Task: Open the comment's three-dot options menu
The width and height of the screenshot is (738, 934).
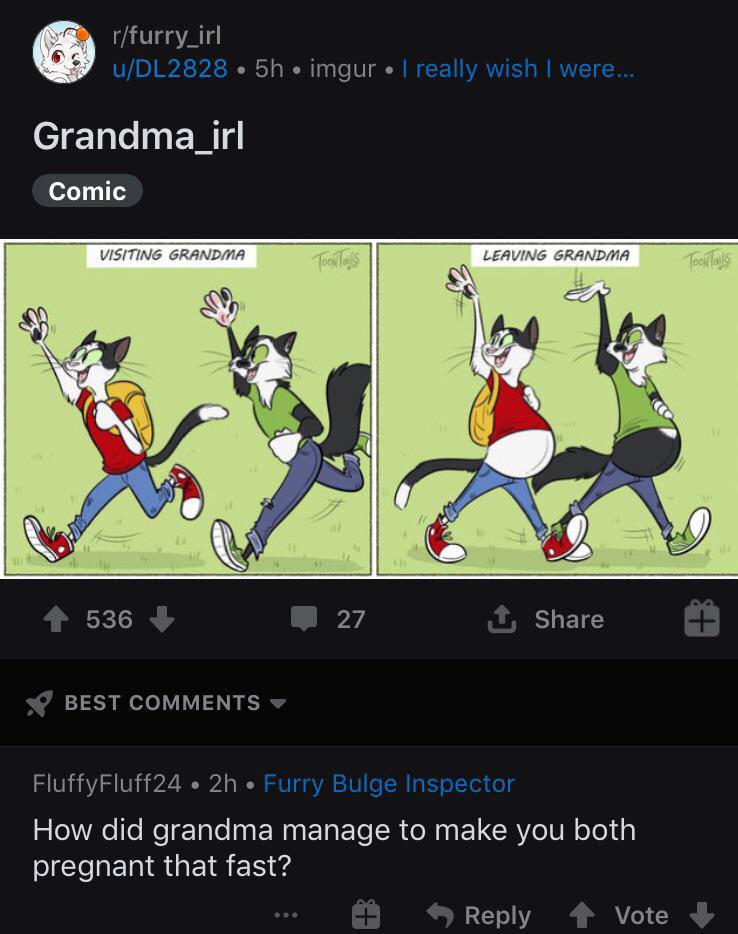Action: 286,915
